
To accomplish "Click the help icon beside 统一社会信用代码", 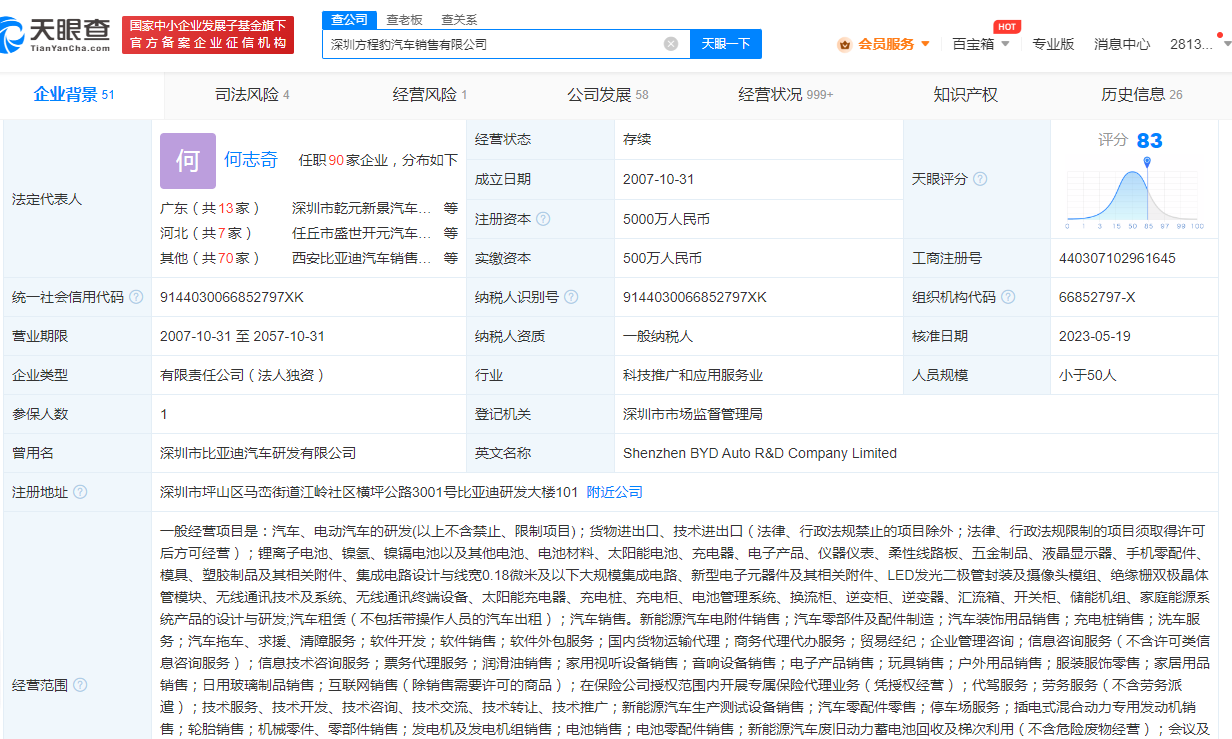I will click(136, 297).
